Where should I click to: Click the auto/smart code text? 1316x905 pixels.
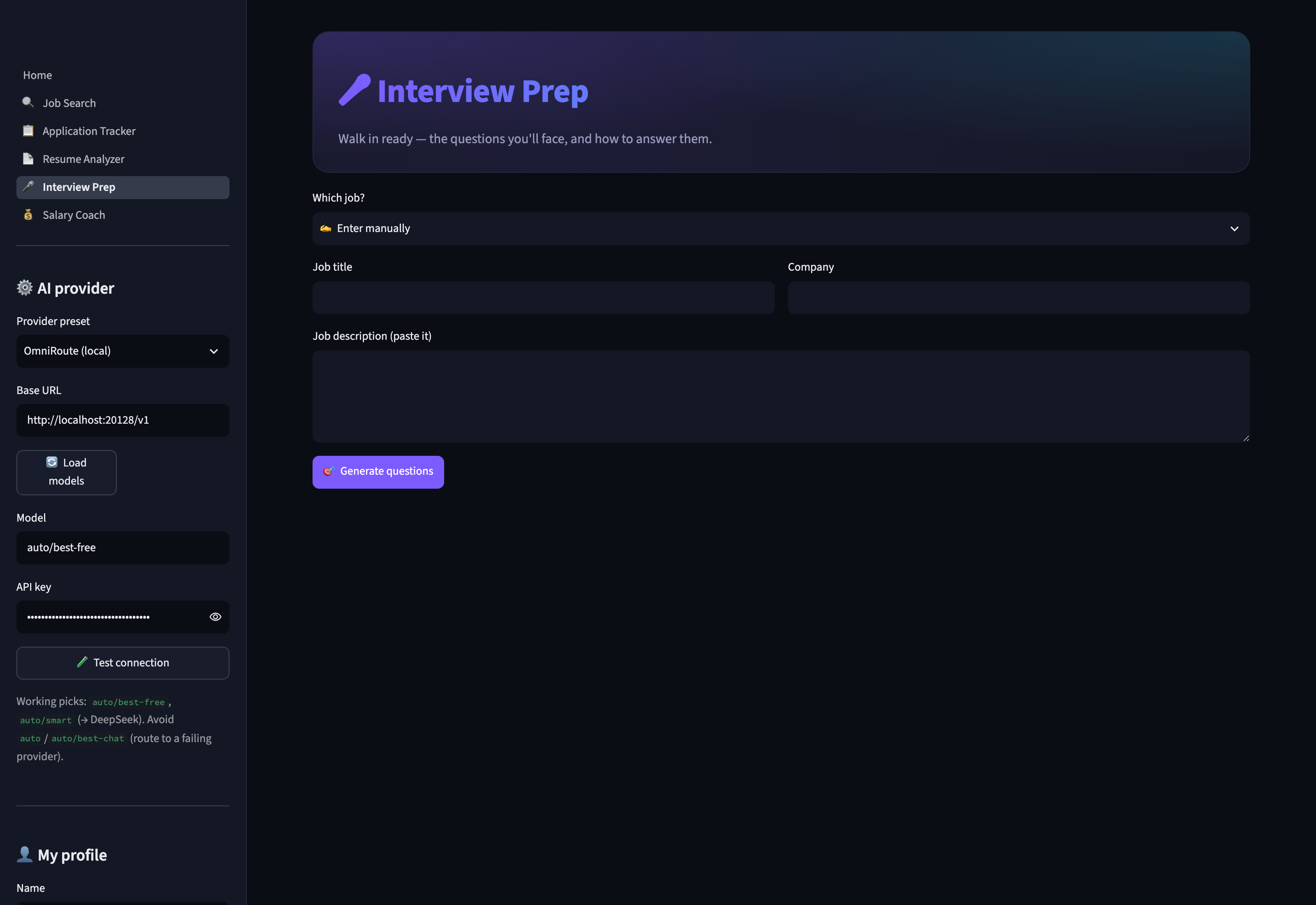tap(46, 720)
